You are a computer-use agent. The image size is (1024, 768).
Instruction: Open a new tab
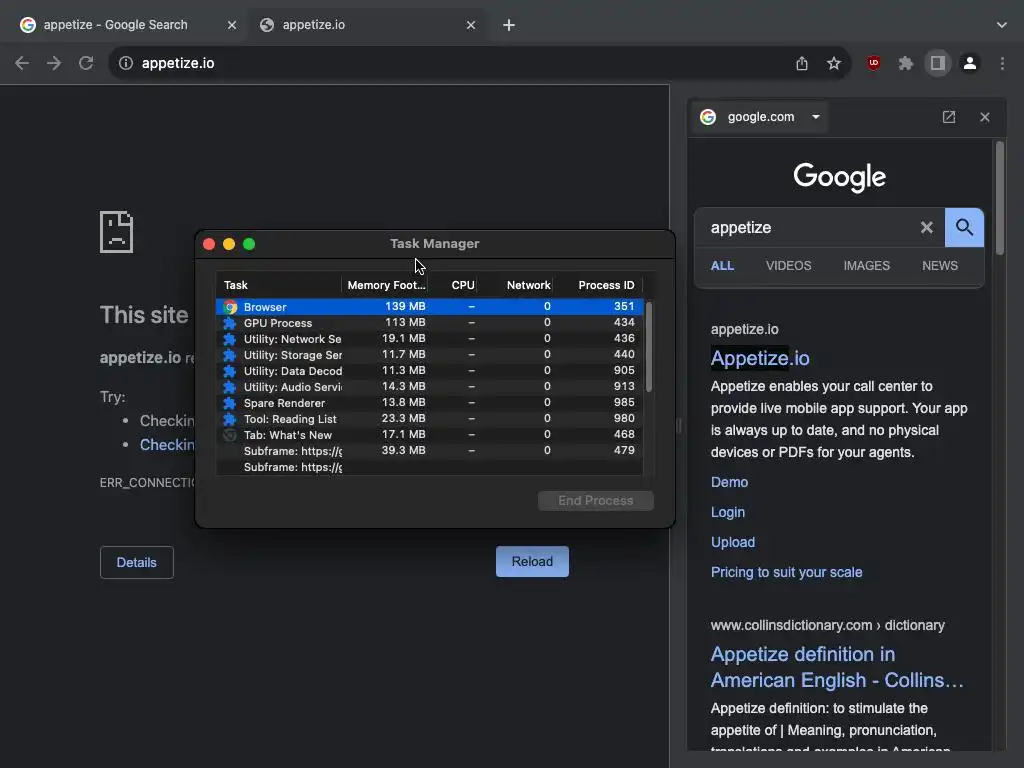point(509,25)
